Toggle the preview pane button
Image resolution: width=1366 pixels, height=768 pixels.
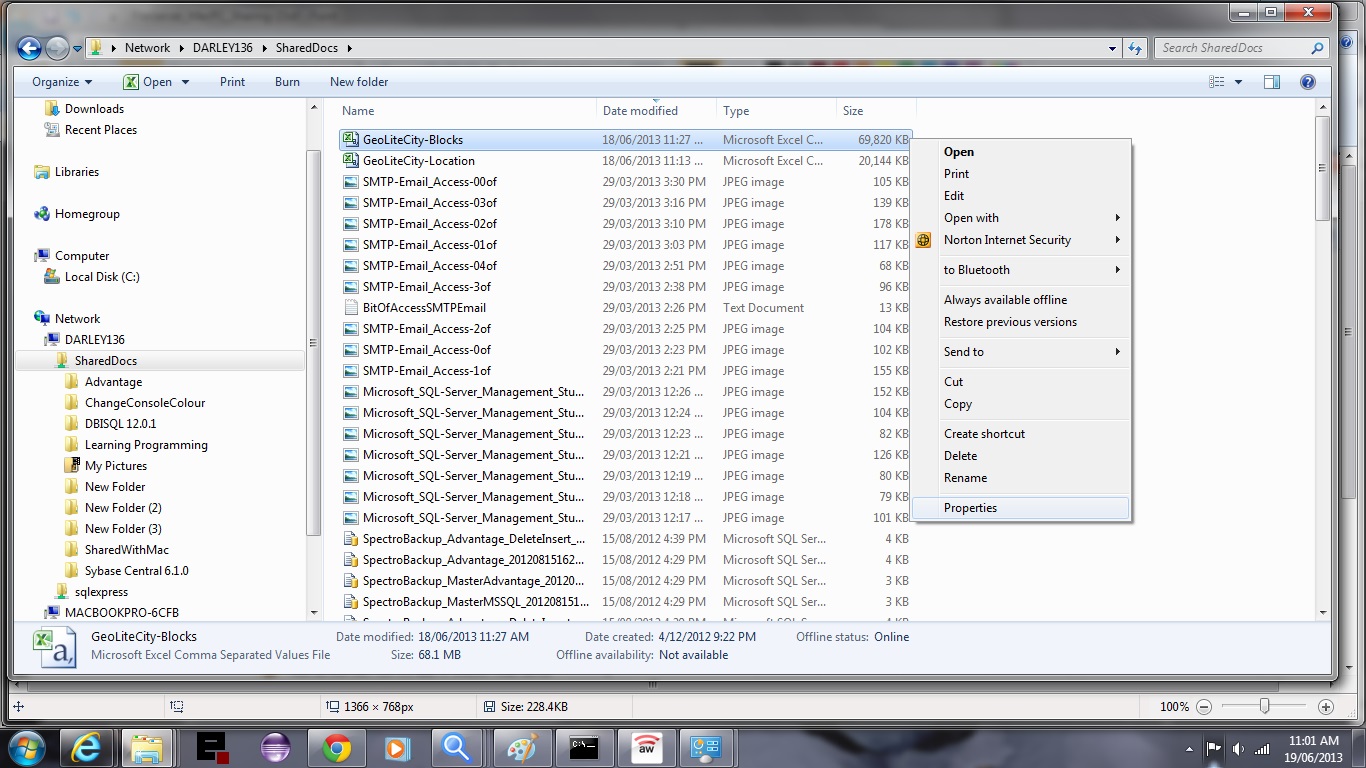[x=1272, y=82]
